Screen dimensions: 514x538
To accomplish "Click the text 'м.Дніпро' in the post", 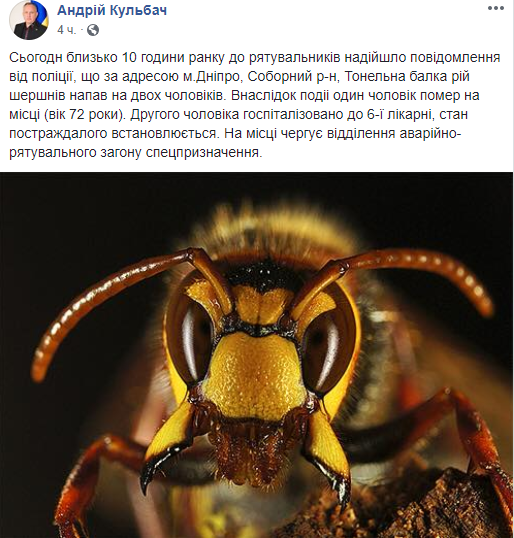I will click(x=211, y=77).
